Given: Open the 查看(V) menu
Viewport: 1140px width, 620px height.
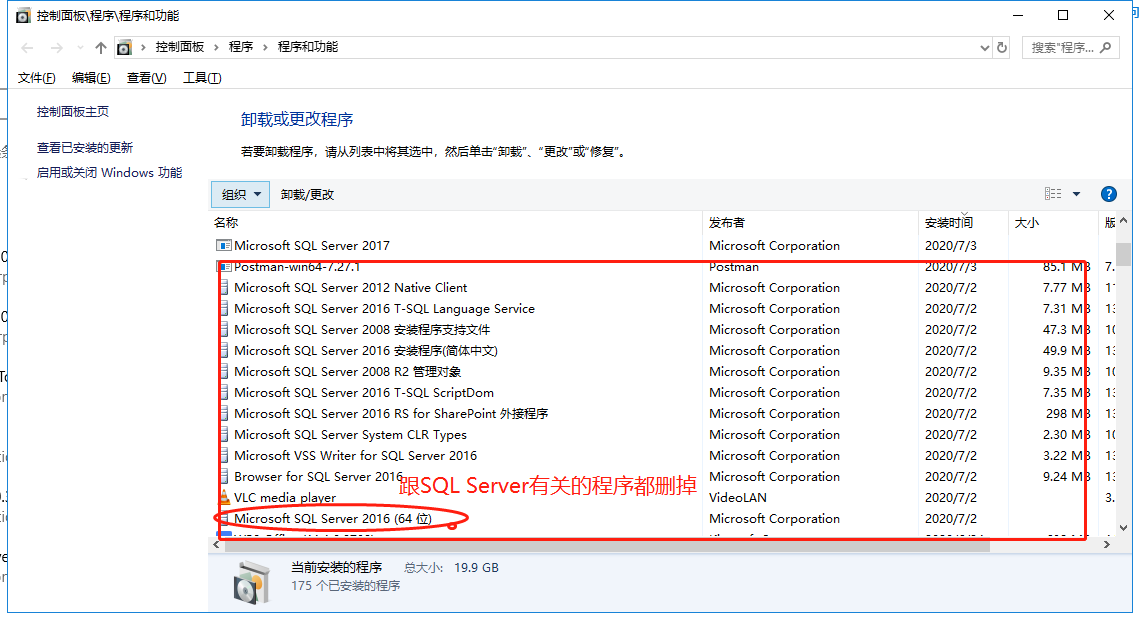Looking at the screenshot, I should click(146, 78).
